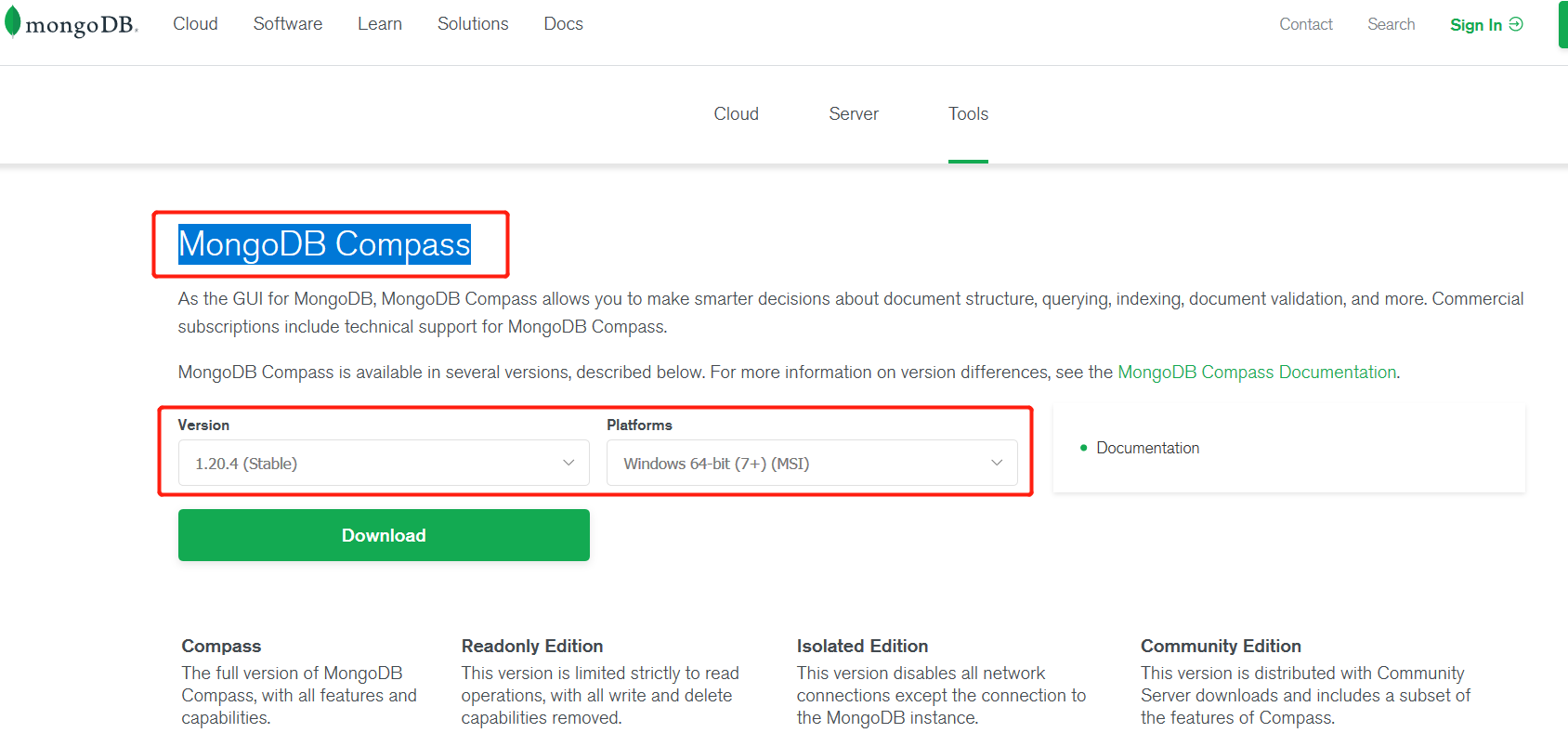
Task: Click the Version field label
Action: (203, 425)
